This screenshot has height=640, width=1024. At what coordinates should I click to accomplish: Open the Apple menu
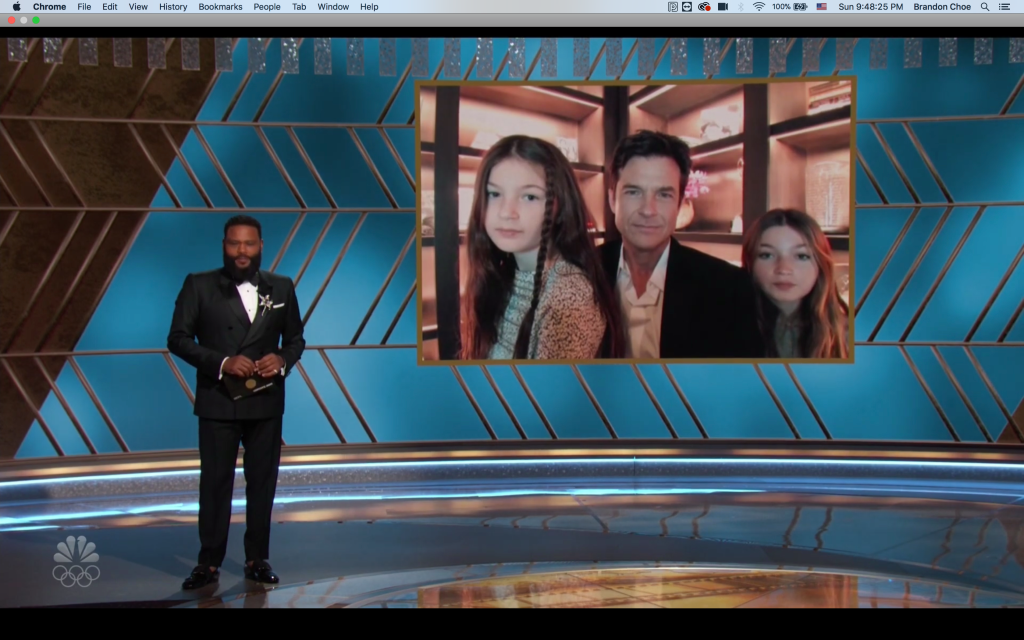tap(16, 7)
